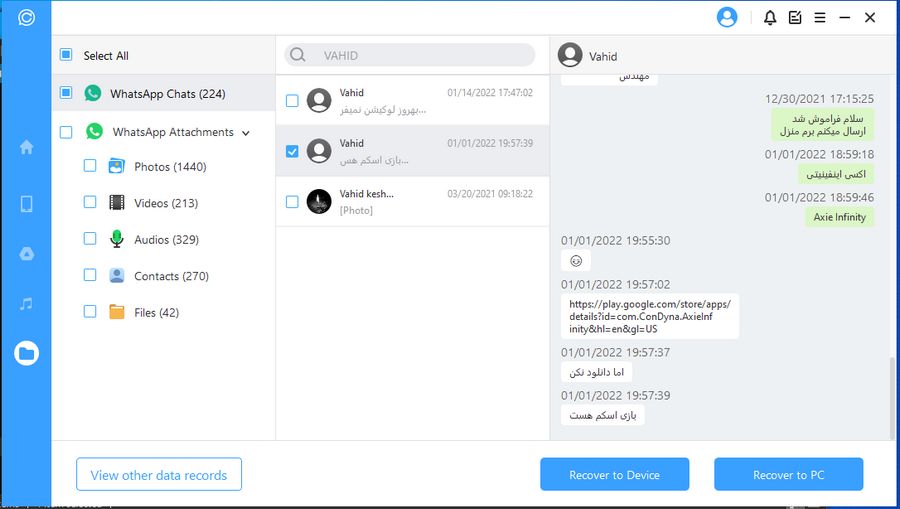900x509 pixels.
Task: Open the Home icon in sidebar
Action: click(26, 147)
